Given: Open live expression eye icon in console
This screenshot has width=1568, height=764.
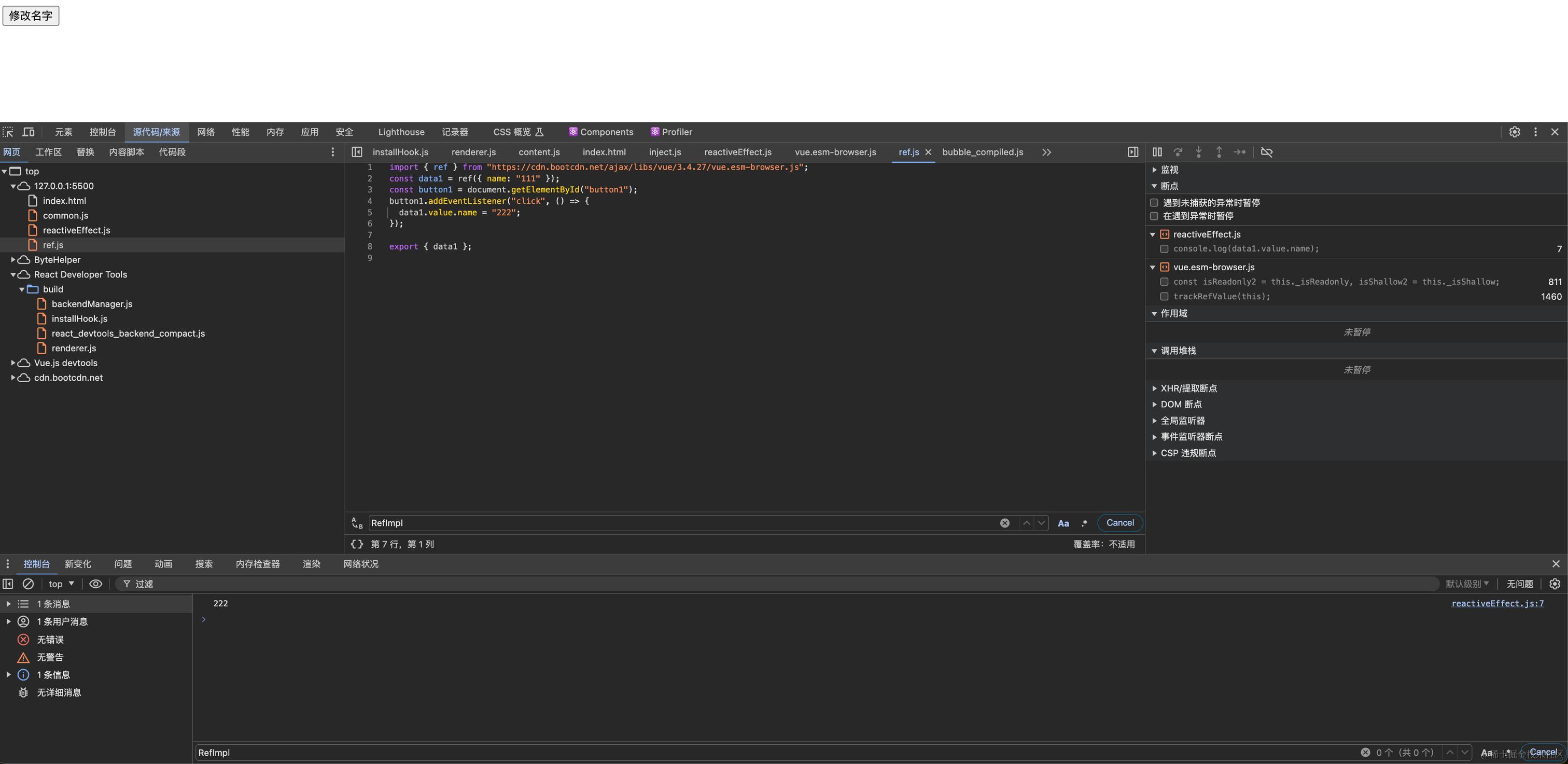Looking at the screenshot, I should click(95, 584).
